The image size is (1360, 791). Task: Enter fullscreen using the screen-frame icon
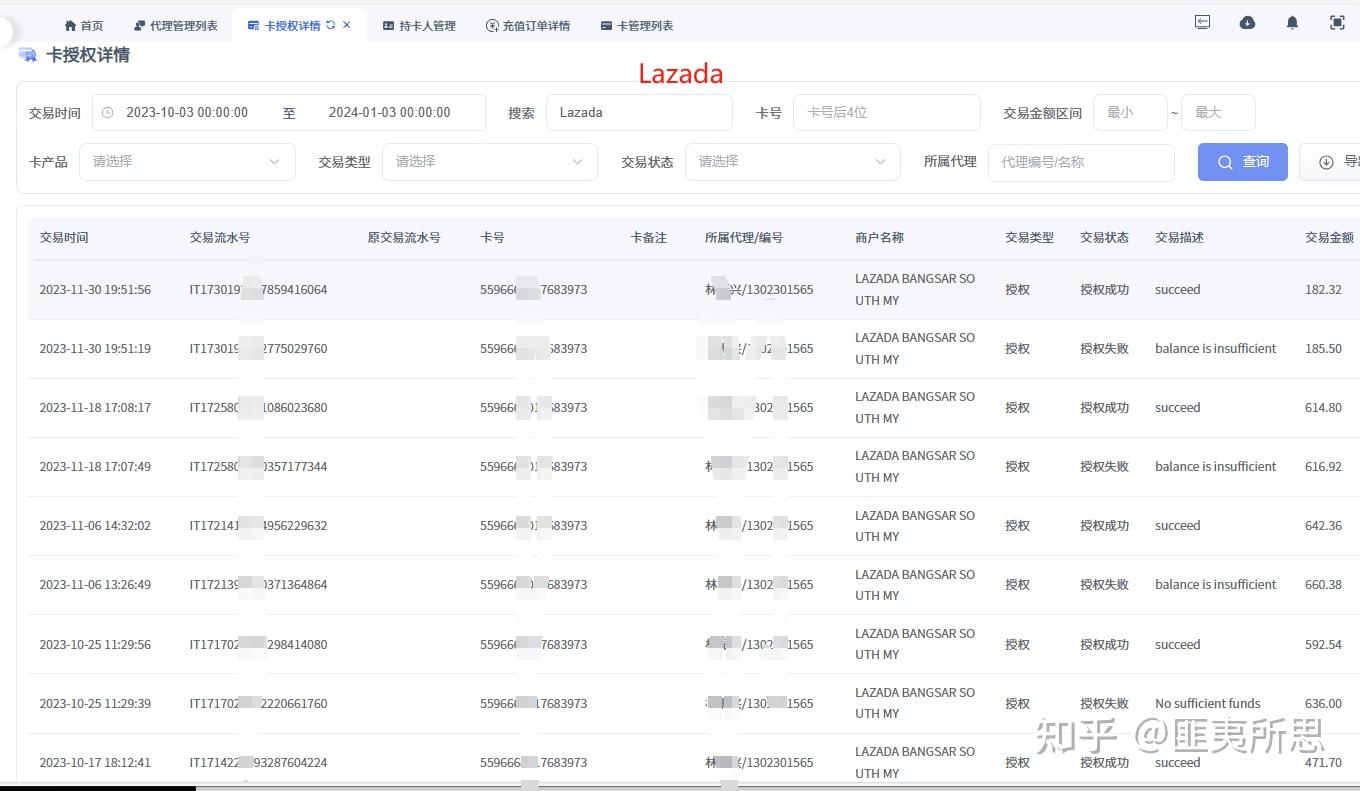[x=1337, y=22]
